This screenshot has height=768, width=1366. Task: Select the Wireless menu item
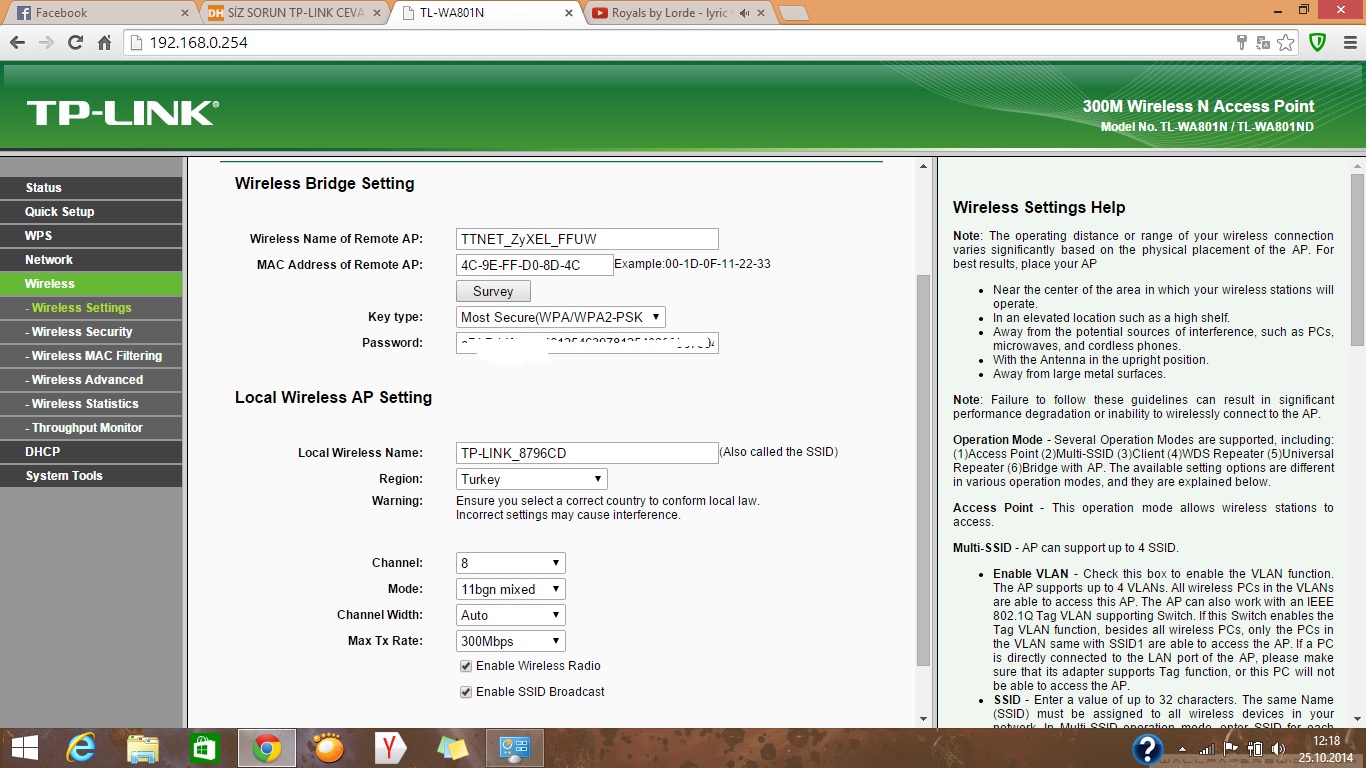(x=91, y=284)
